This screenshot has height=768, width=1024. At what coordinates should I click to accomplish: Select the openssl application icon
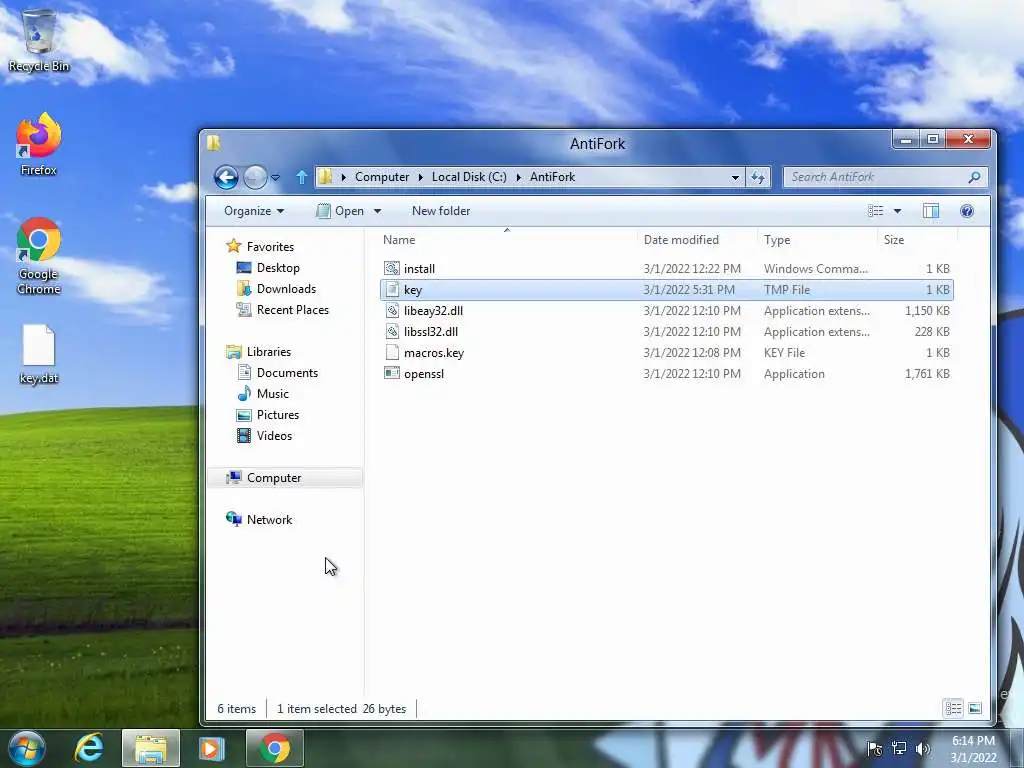(x=392, y=374)
